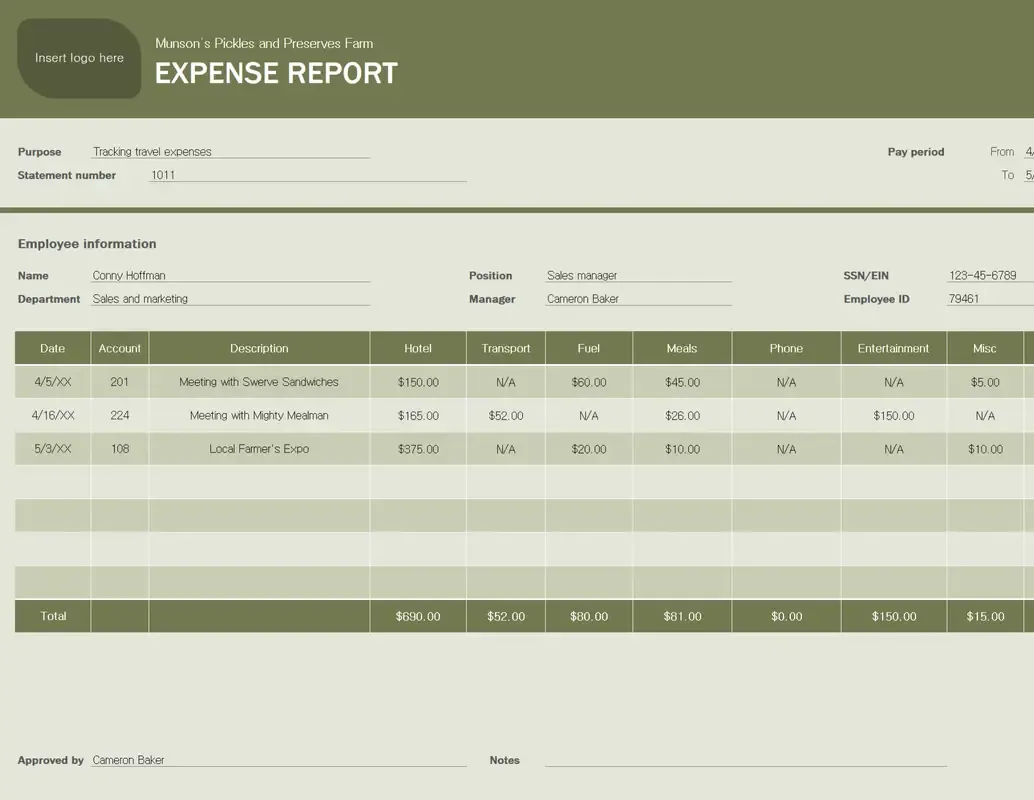Click 'Meeting with Mighty Mealman' description

pos(259,415)
